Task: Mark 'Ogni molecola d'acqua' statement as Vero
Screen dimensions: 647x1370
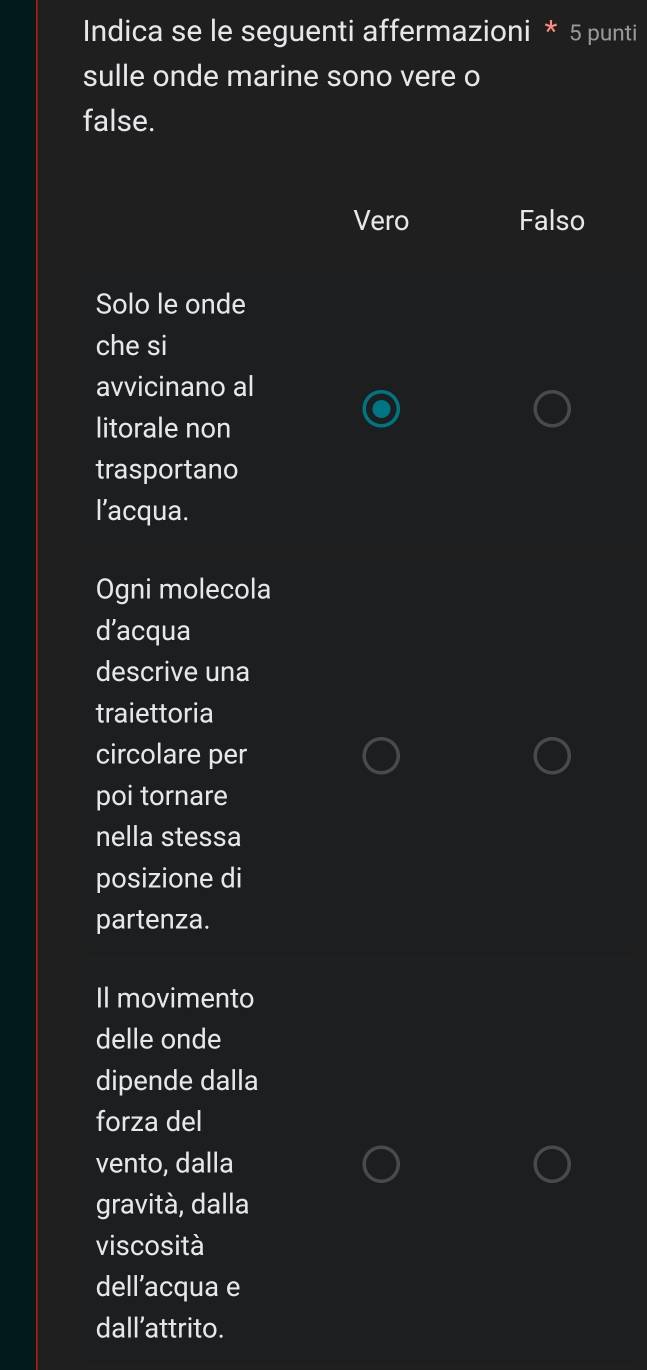Action: (381, 756)
